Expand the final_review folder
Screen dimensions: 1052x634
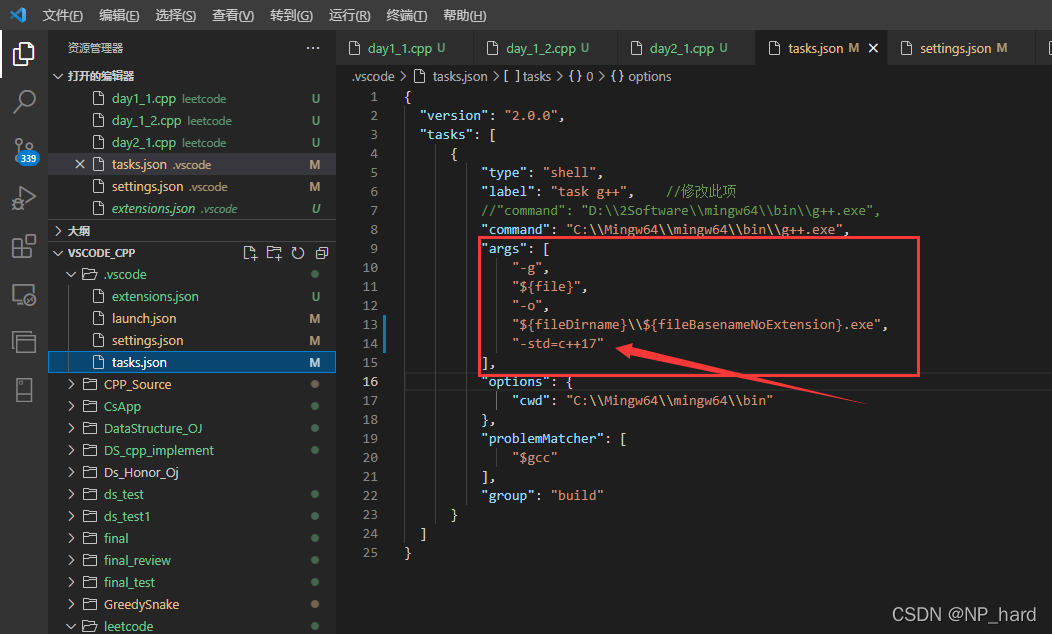[x=71, y=560]
